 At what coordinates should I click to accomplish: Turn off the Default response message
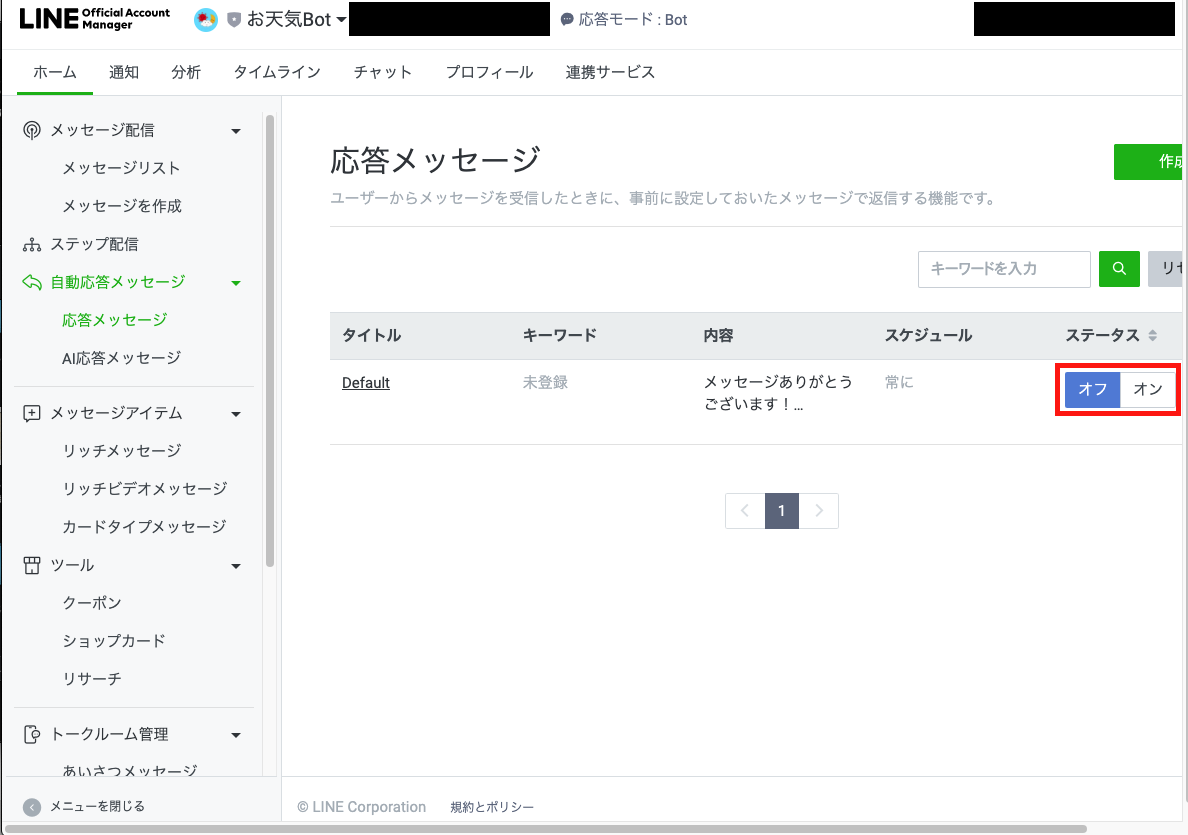[x=1092, y=390]
